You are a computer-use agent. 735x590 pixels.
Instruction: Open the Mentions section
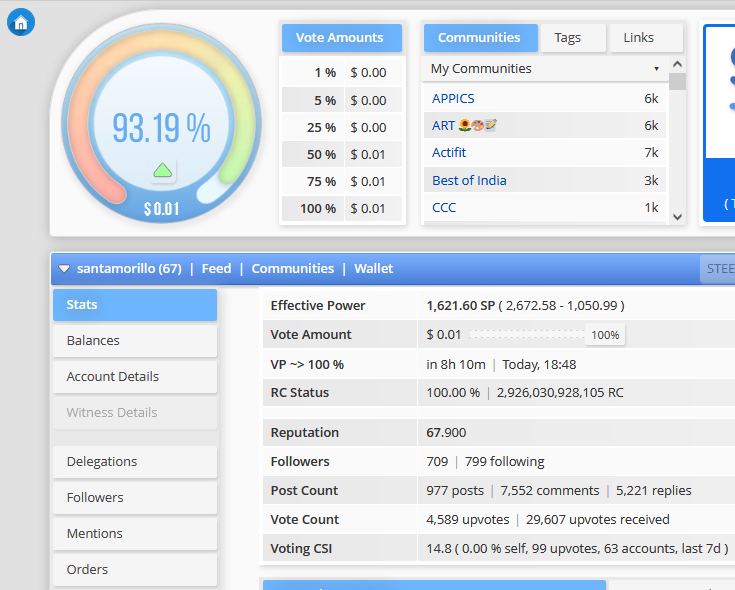tap(135, 534)
